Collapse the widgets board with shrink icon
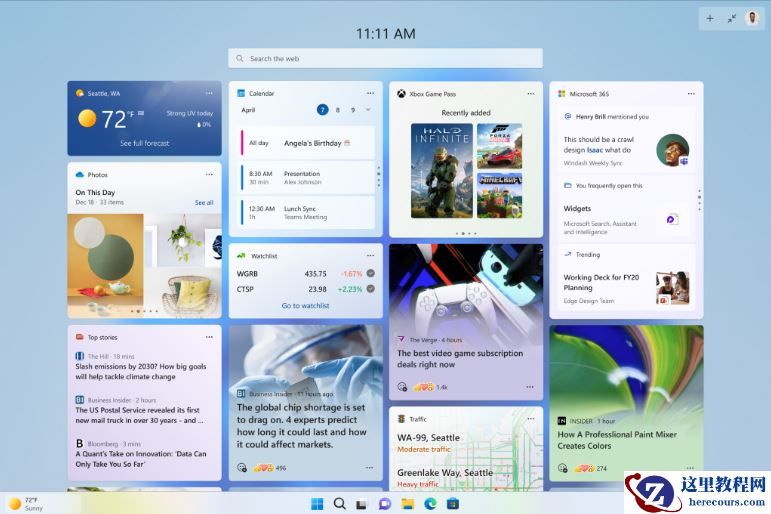The width and height of the screenshot is (771, 514). pyautogui.click(x=732, y=19)
